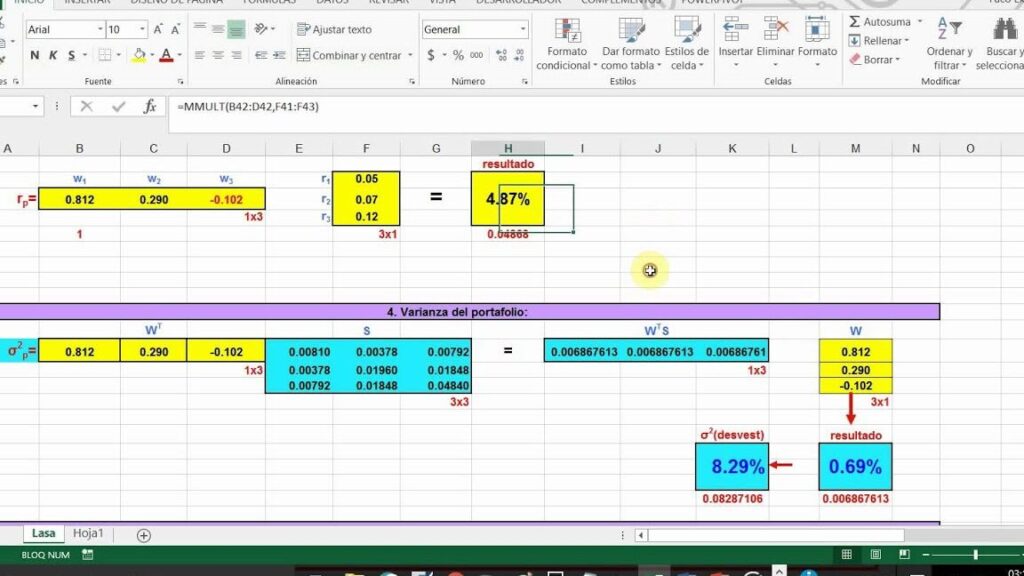Cancel formula entry X button
Screen dimensions: 1024x576
(86, 106)
